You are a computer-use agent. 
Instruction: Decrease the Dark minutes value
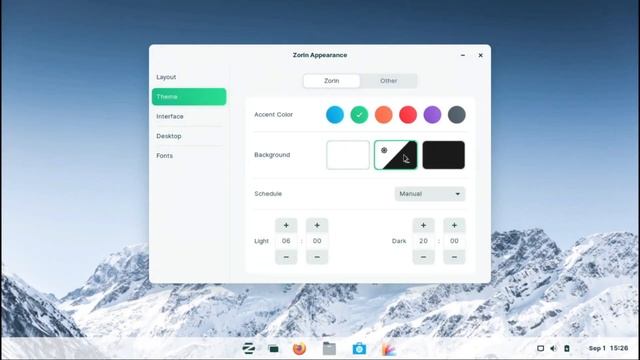pos(454,257)
